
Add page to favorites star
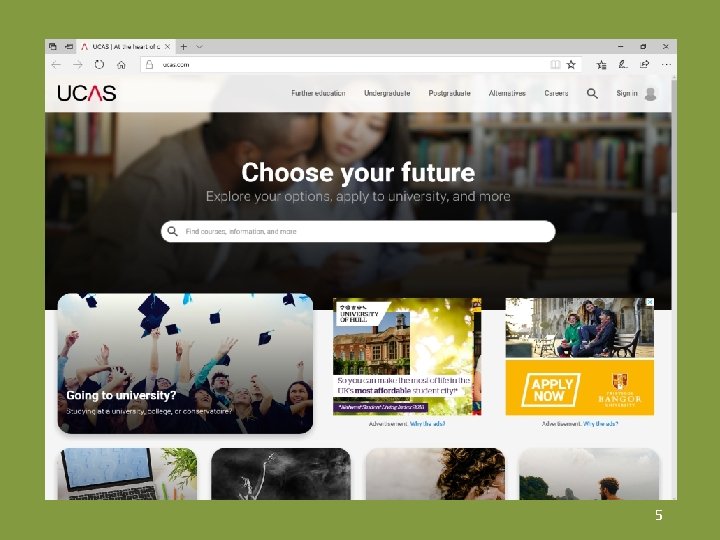[x=571, y=65]
